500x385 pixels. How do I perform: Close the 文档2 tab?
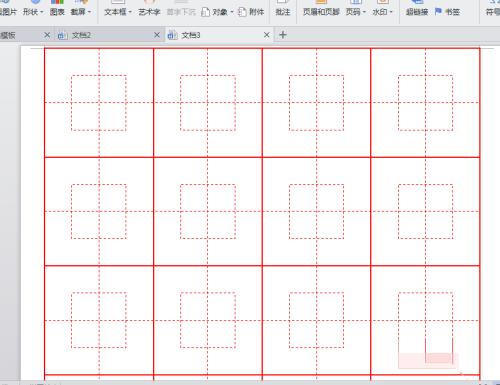point(157,35)
